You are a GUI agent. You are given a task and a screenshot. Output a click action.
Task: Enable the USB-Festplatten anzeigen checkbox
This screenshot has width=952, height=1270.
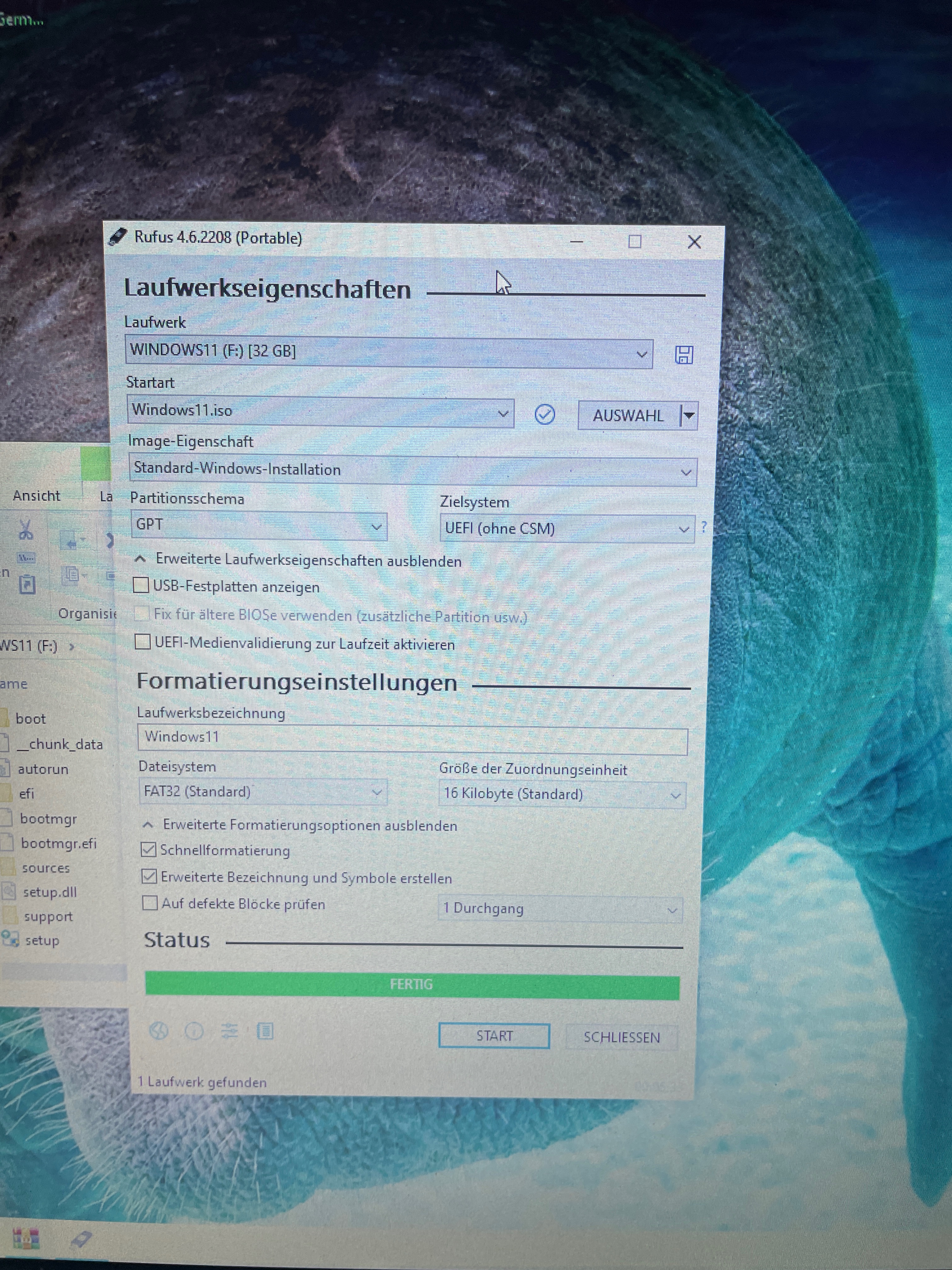pyautogui.click(x=141, y=585)
